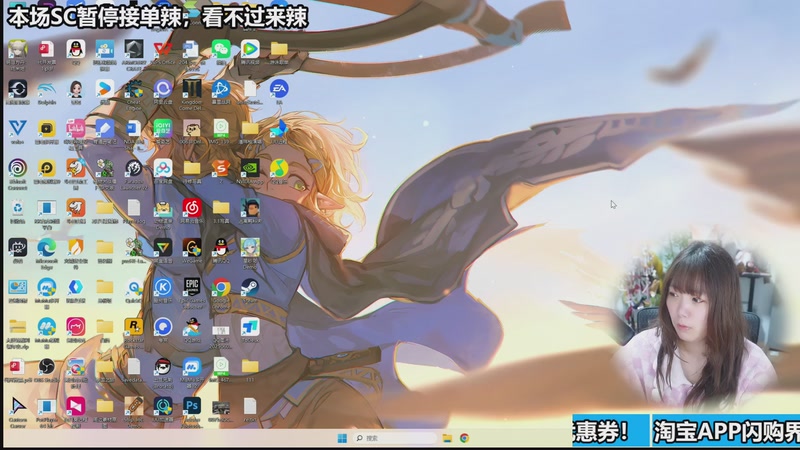Launch the WeGame desktop shortcut

(192, 248)
